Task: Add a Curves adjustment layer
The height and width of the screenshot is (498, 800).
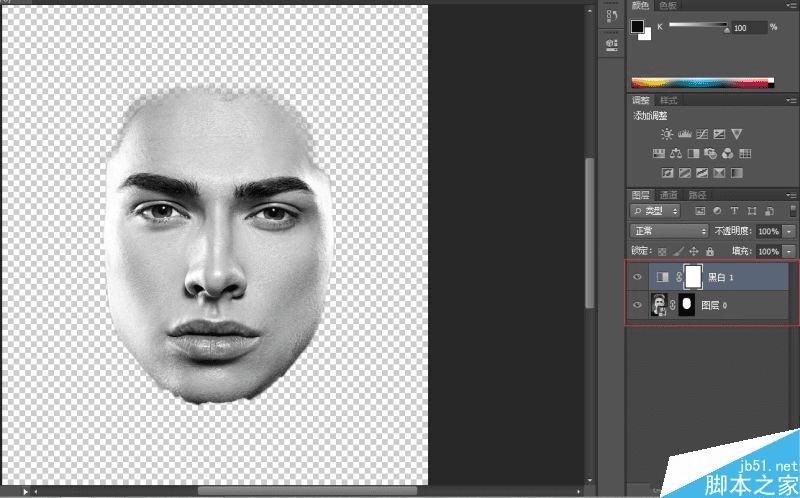Action: [702, 134]
